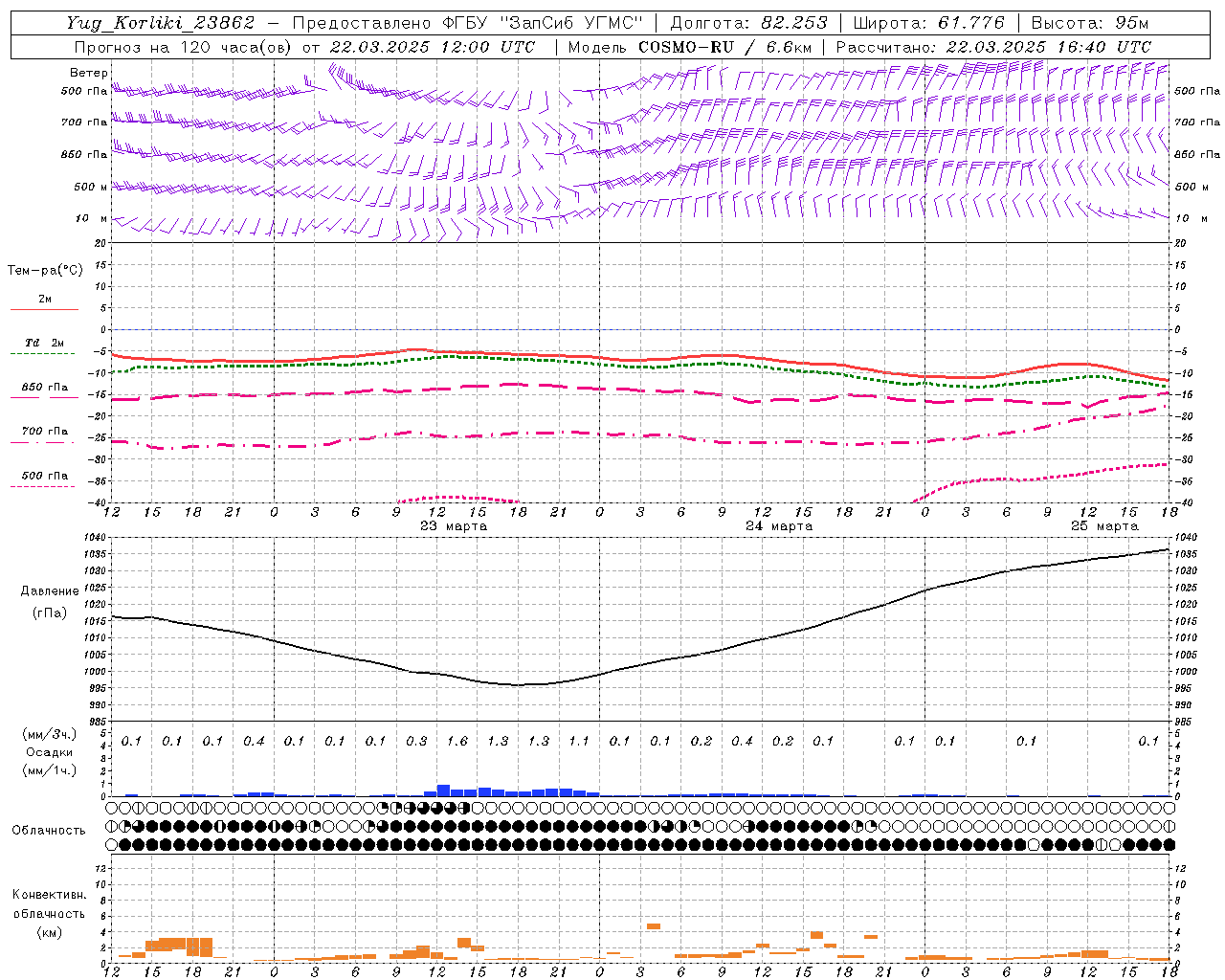
Task: Select the Прогноз на 120 часа(ов) text
Action: (185, 47)
